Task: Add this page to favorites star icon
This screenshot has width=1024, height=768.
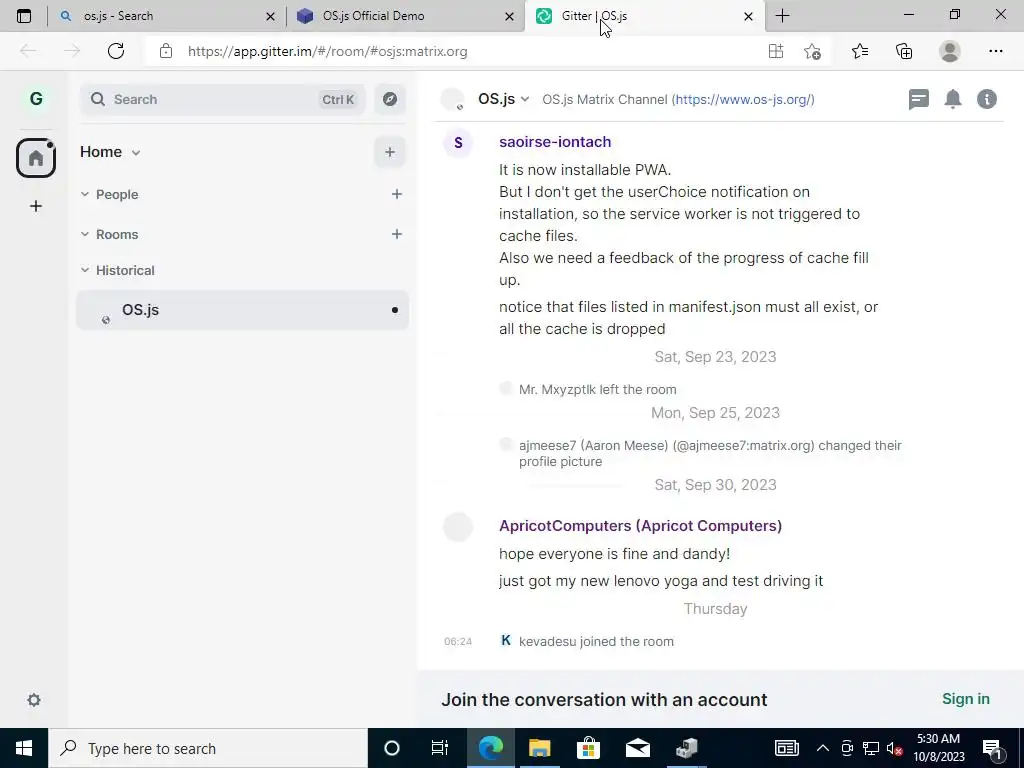Action: coord(812,51)
